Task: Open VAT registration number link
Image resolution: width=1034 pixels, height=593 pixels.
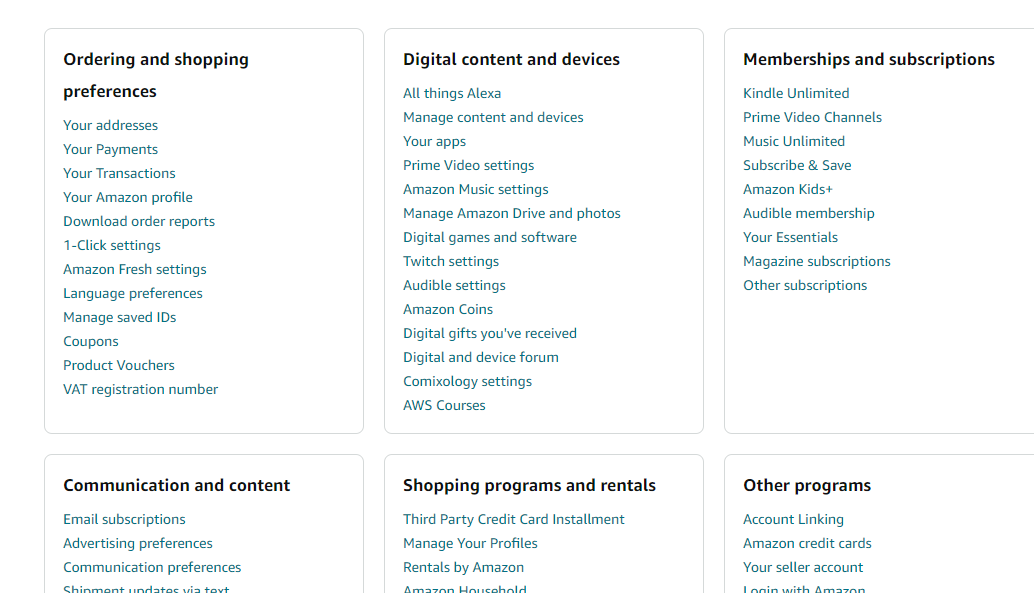Action: 140,389
